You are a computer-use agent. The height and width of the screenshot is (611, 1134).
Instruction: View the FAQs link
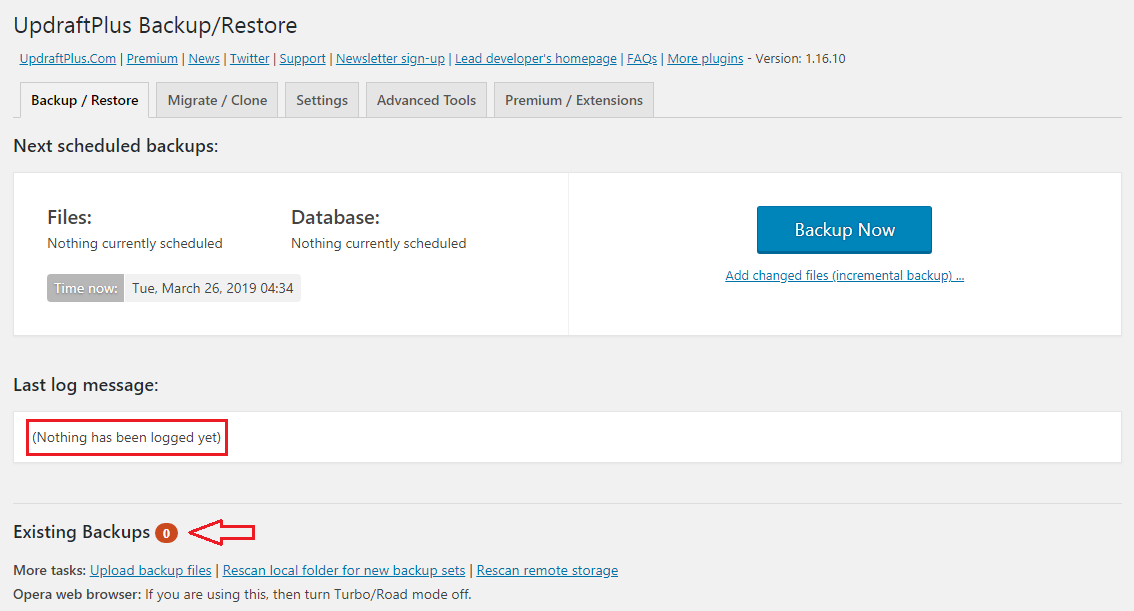coord(641,59)
